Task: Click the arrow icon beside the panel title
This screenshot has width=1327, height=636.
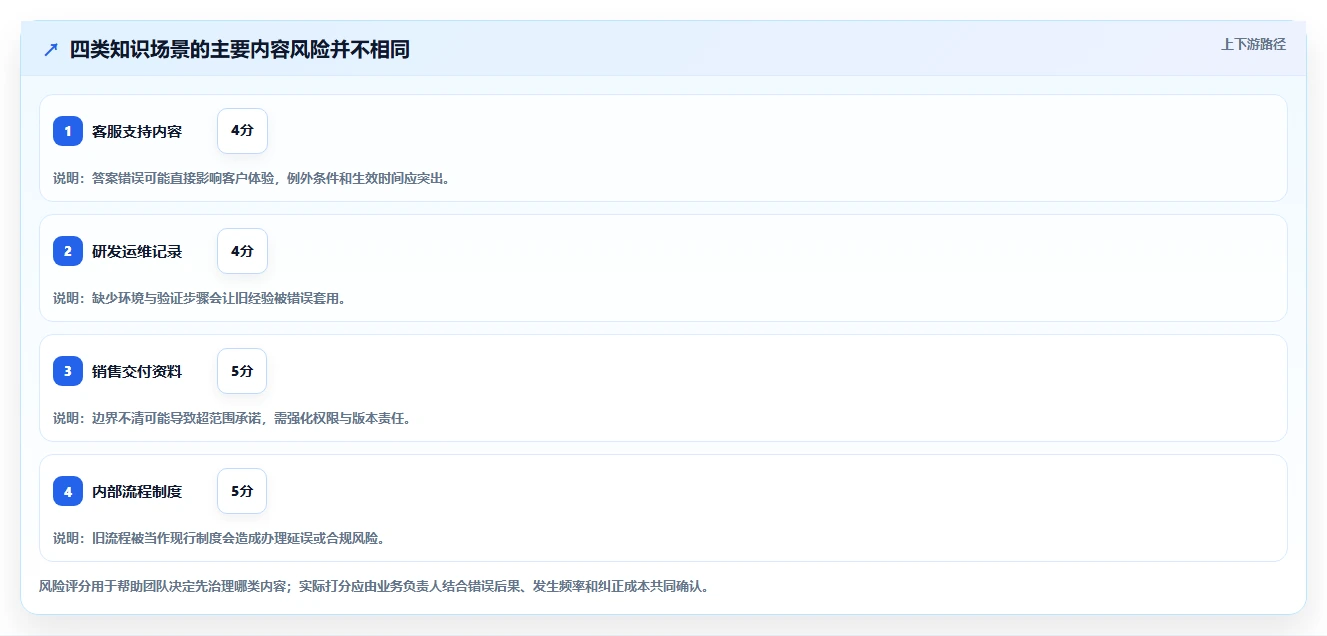Action: point(51,49)
